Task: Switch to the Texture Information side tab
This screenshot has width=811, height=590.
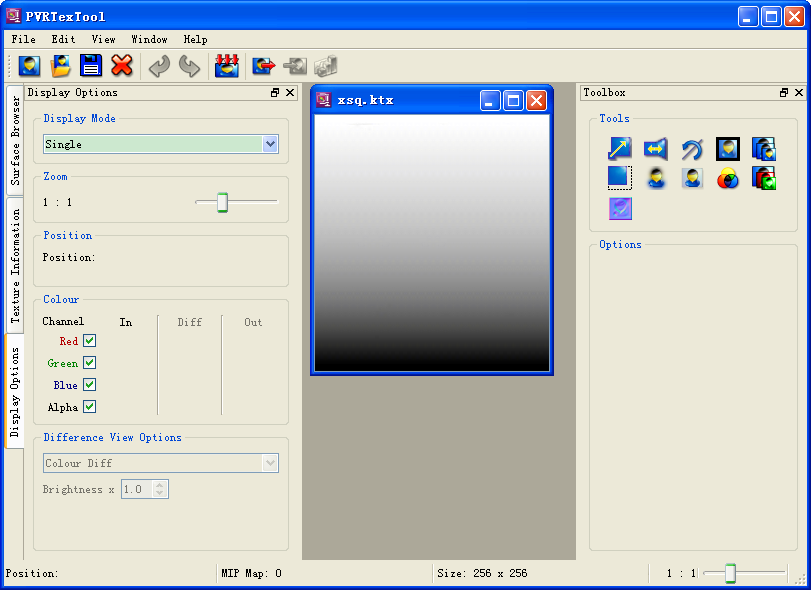Action: (x=15, y=263)
